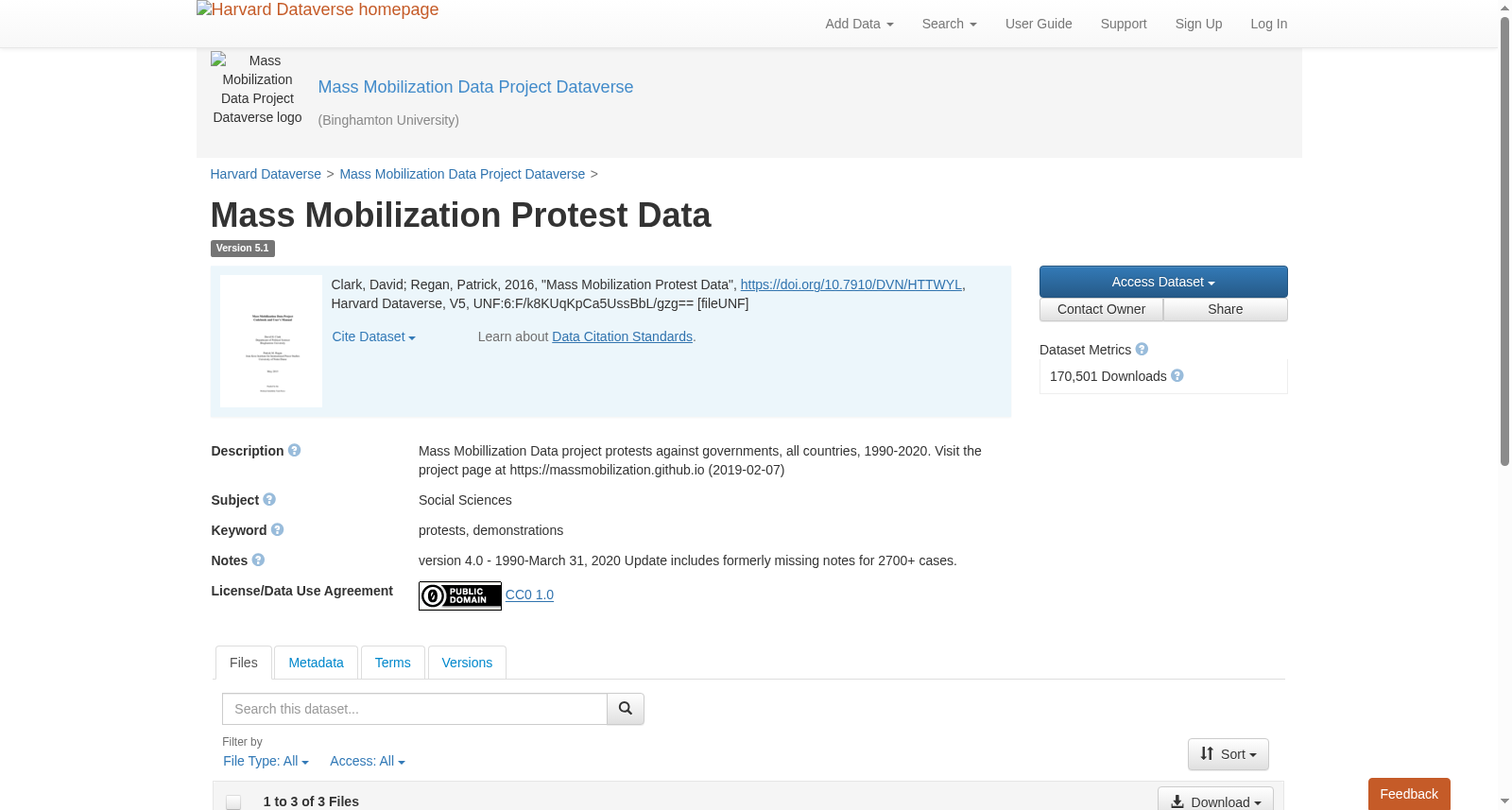1512x810 pixels.
Task: Click the "protests, demonstrations" keyword value
Action: (x=490, y=530)
